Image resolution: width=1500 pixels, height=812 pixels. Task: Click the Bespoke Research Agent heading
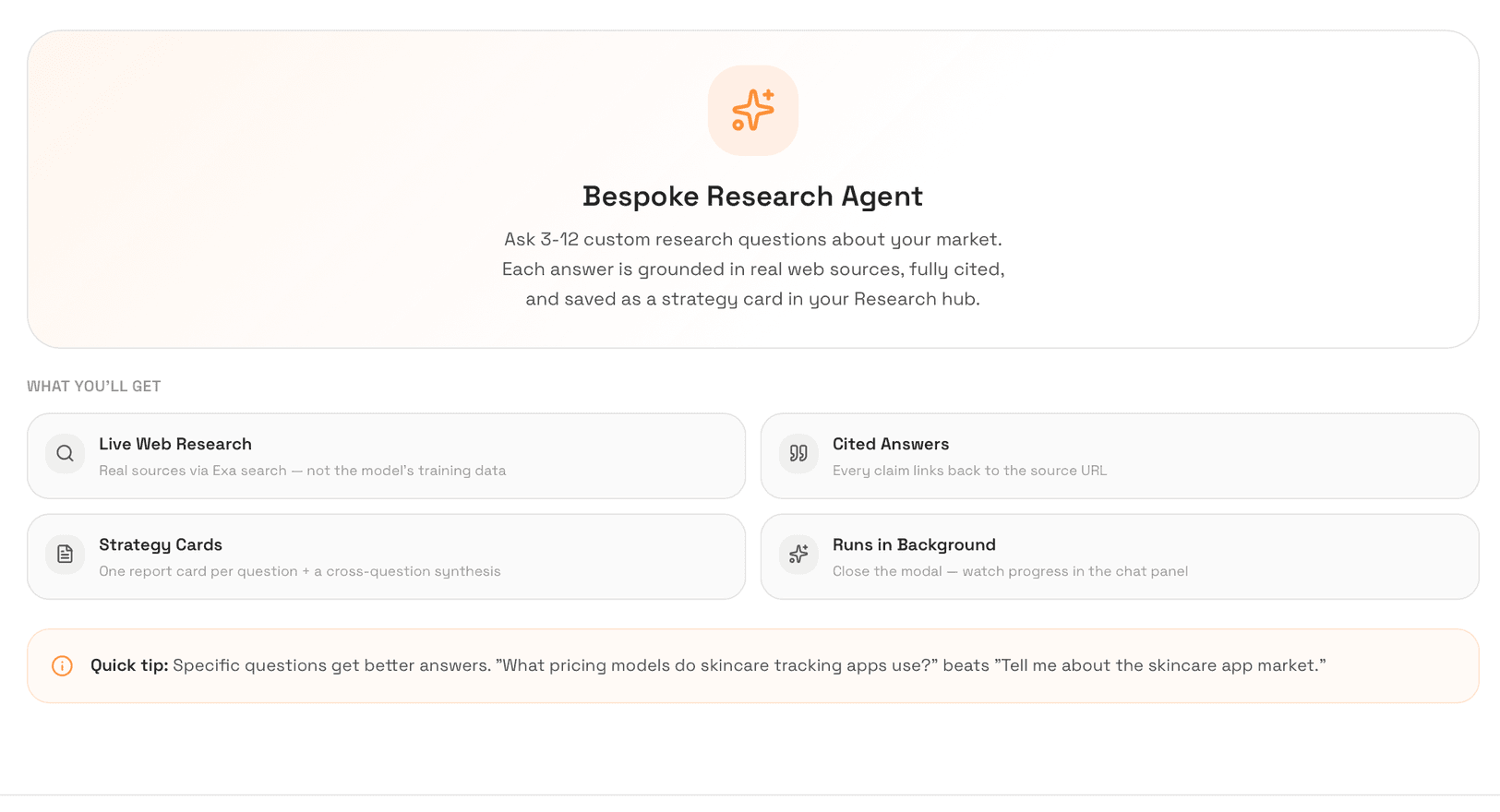[x=752, y=197]
